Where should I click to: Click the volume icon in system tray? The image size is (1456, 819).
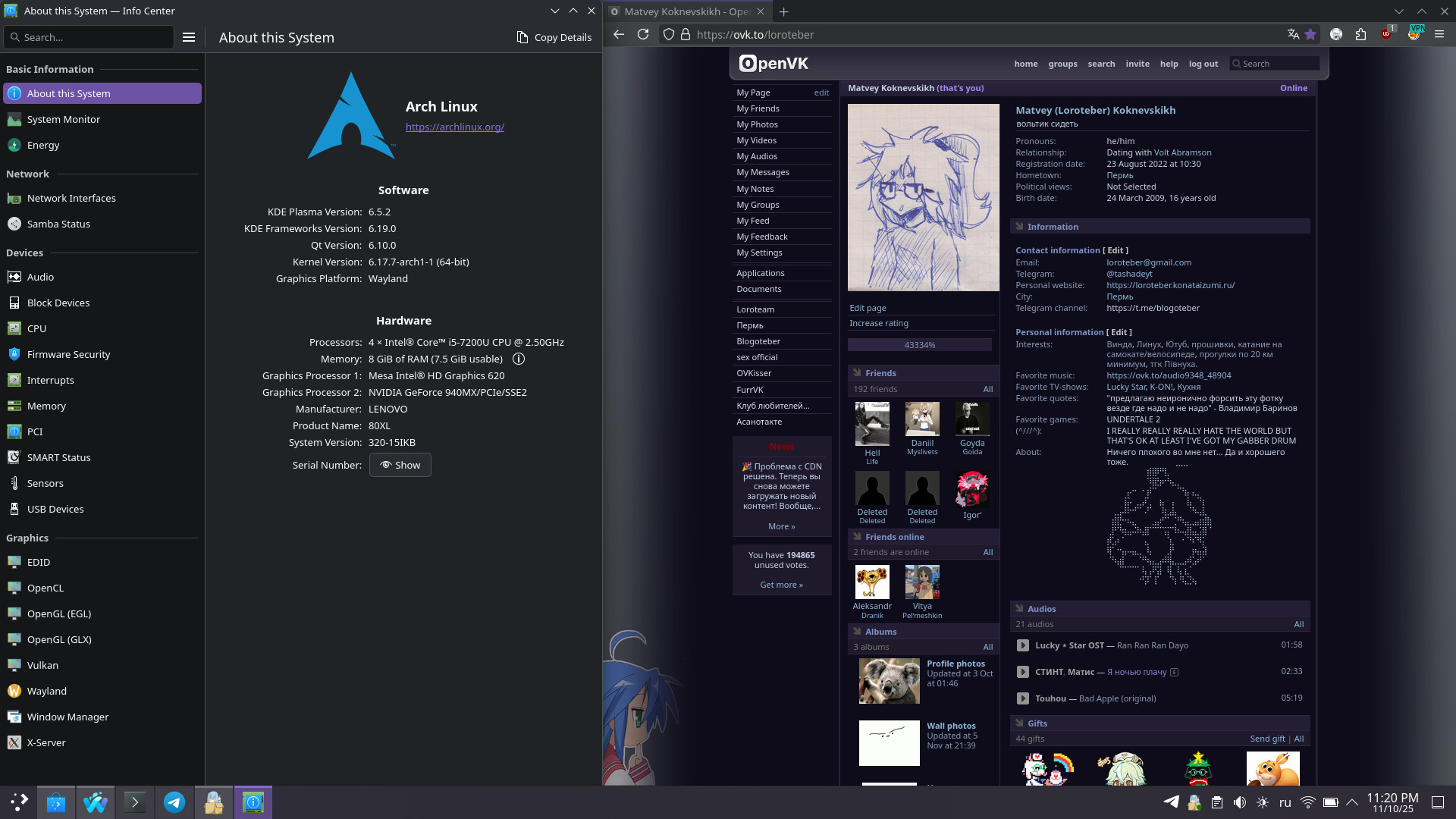1239,802
